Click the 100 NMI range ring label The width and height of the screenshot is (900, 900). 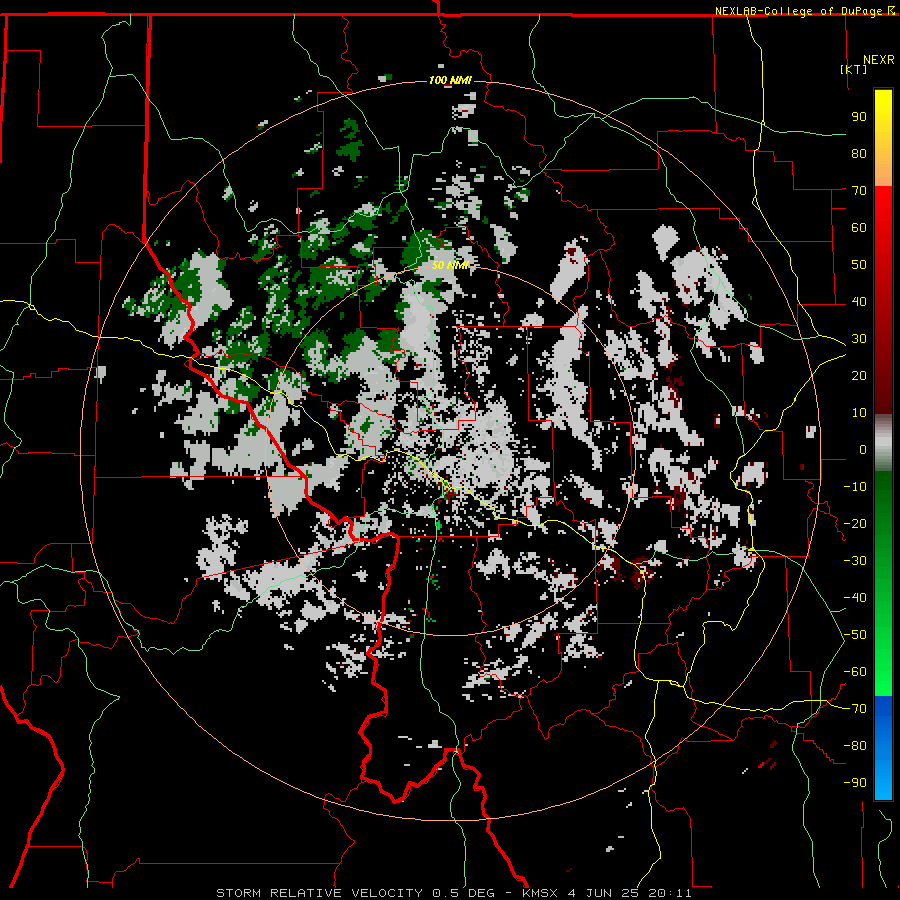[450, 80]
